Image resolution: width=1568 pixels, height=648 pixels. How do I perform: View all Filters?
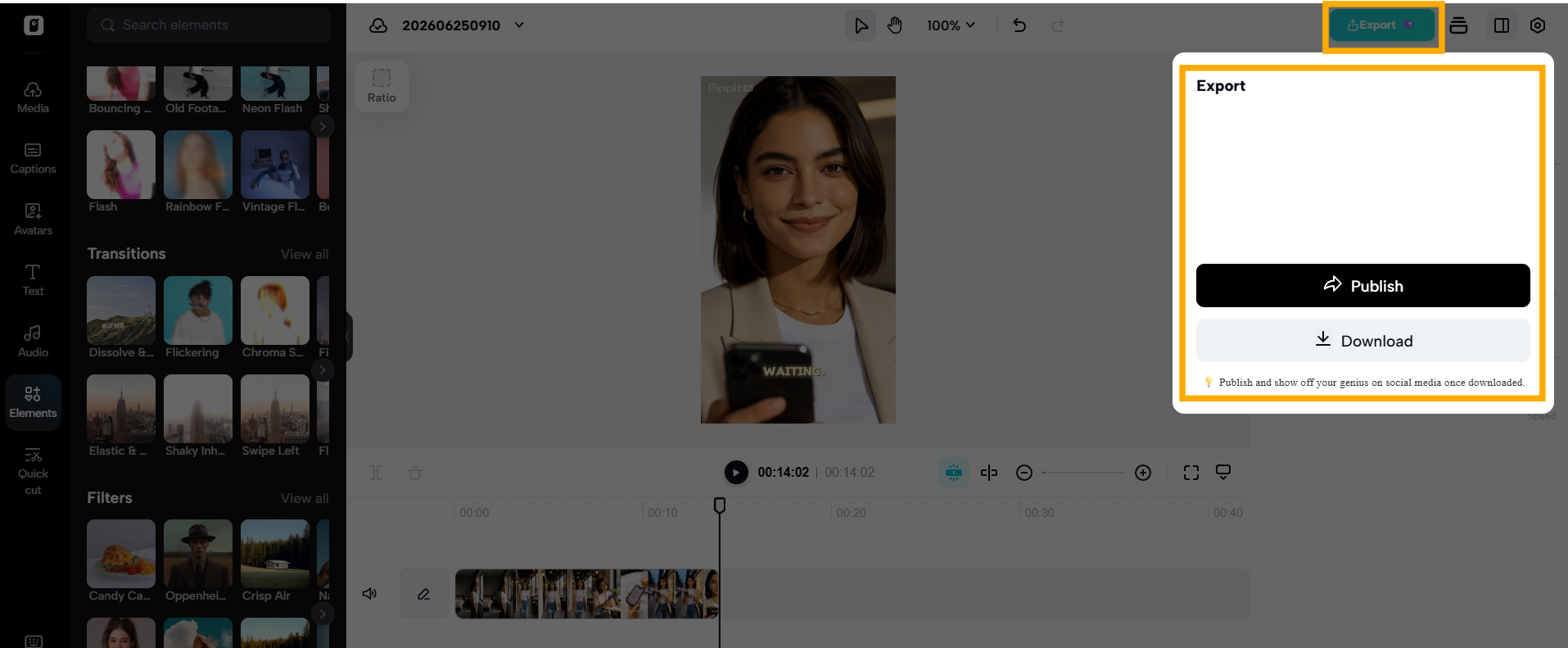[305, 498]
